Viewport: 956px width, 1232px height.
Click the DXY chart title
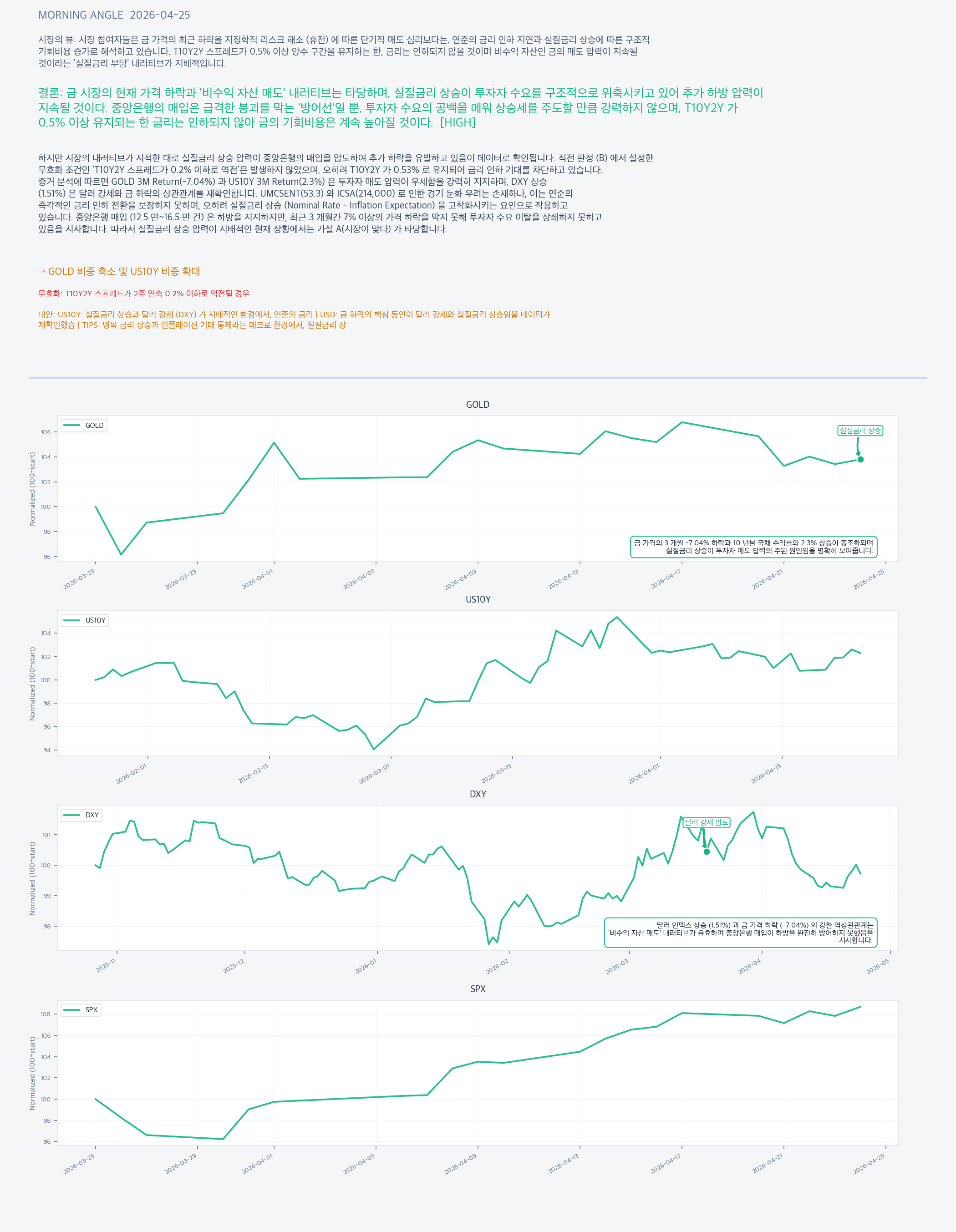click(478, 794)
